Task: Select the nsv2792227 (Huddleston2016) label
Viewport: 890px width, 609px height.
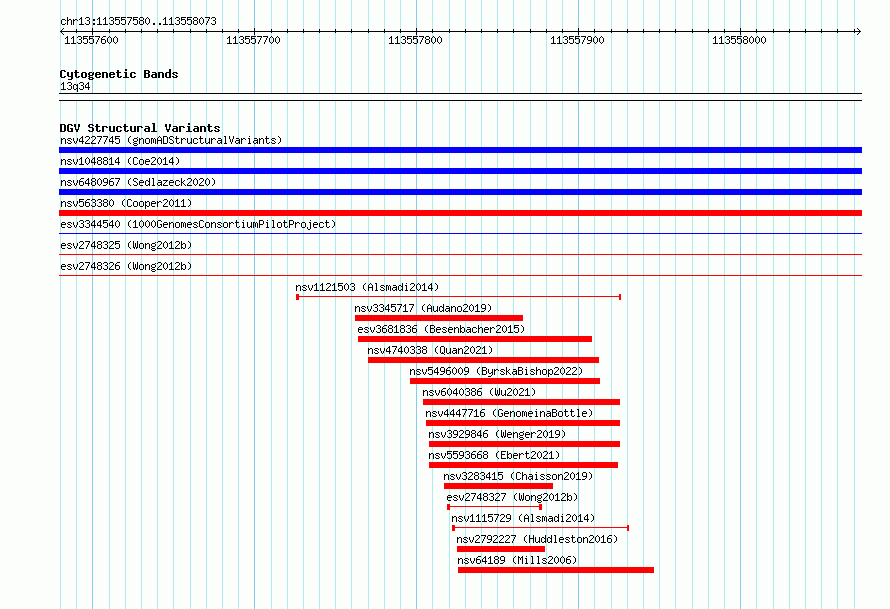Action: 537,539
